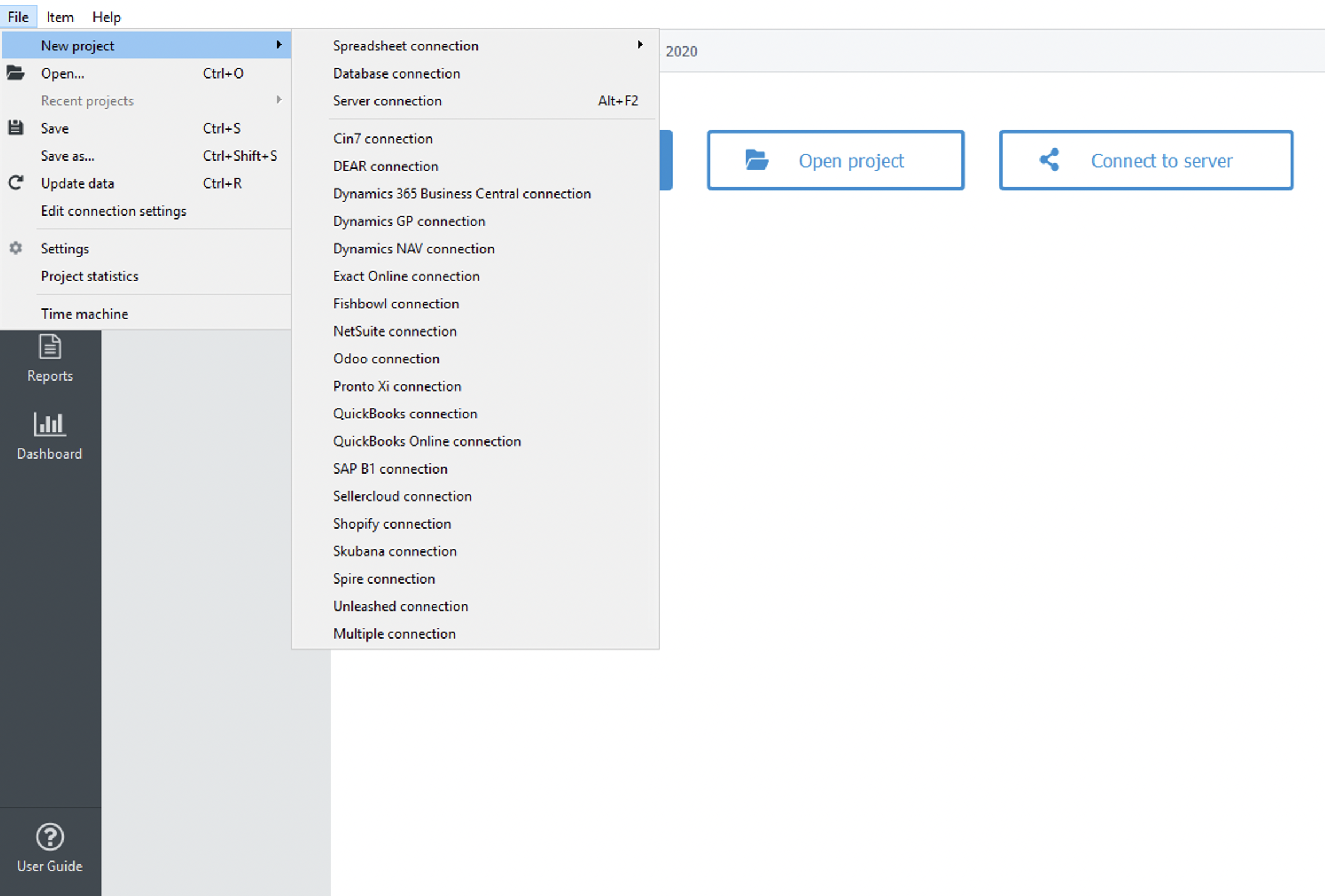
Task: Open the Dashboard sidebar icon
Action: (x=50, y=424)
